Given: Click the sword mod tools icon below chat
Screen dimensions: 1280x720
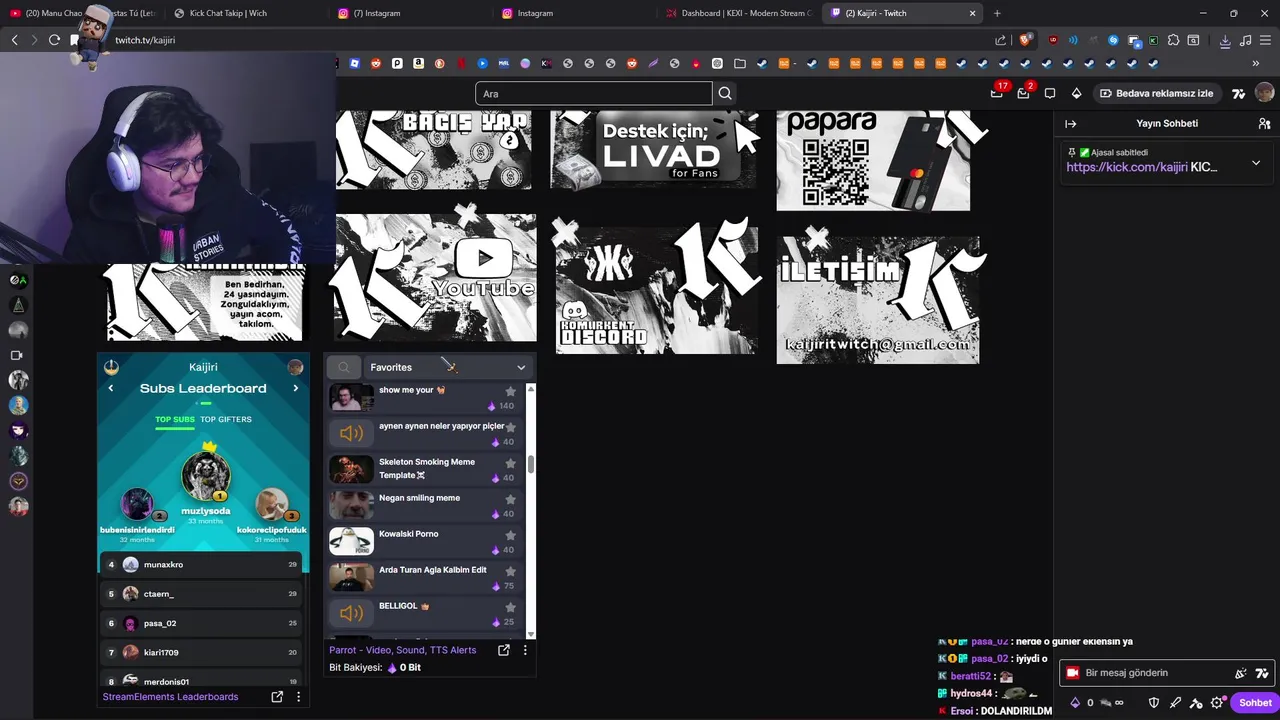Looking at the screenshot, I should click(x=1175, y=703).
